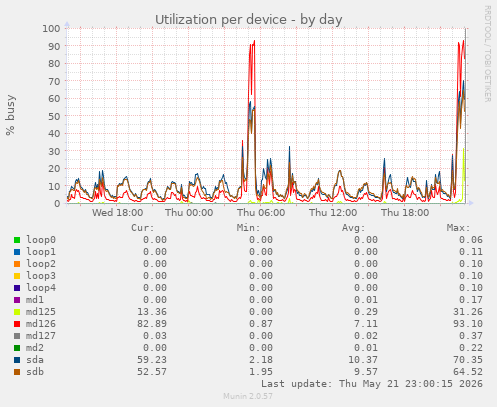Click the 'Thu 12:00' x-axis label
Screen dimensions: 497x407
tap(333, 213)
